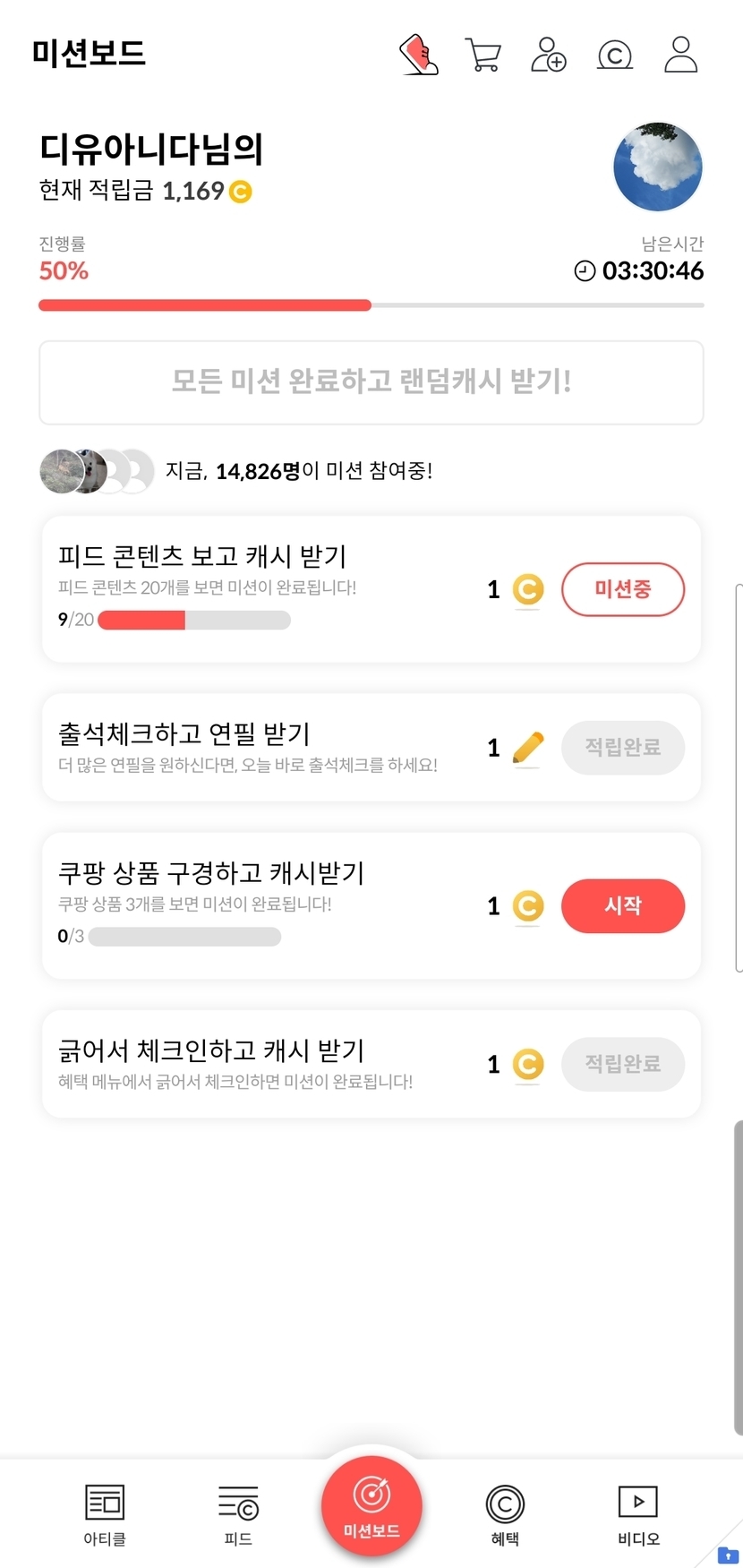This screenshot has height=1568, width=743.
Task: Open the cash coin icon in header
Action: pos(614,56)
